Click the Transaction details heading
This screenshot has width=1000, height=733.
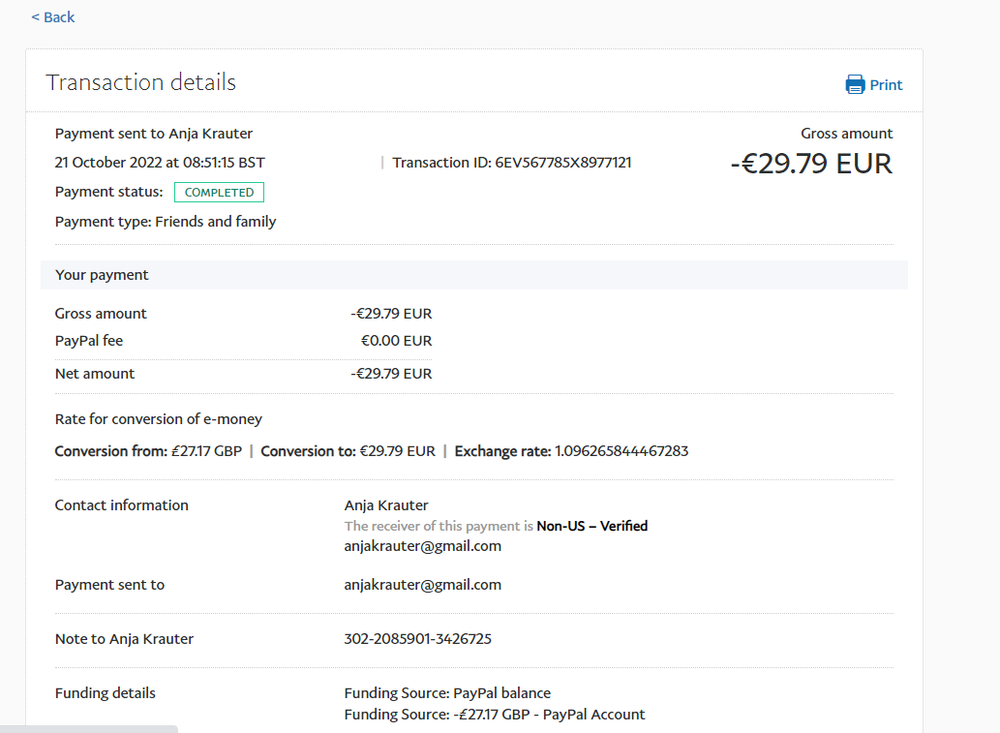[141, 82]
